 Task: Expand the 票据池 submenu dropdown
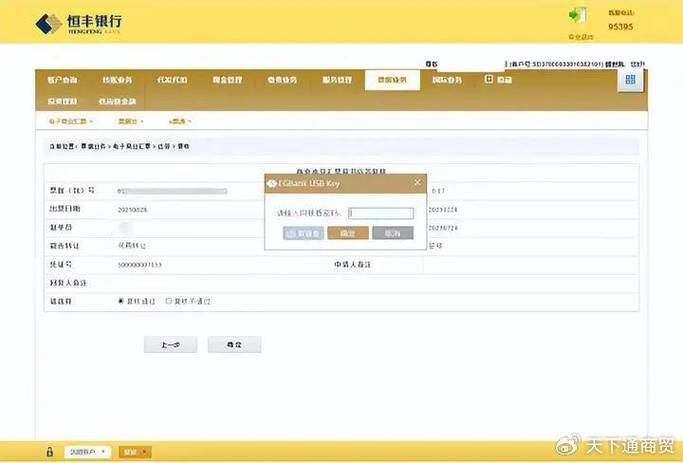[x=131, y=121]
